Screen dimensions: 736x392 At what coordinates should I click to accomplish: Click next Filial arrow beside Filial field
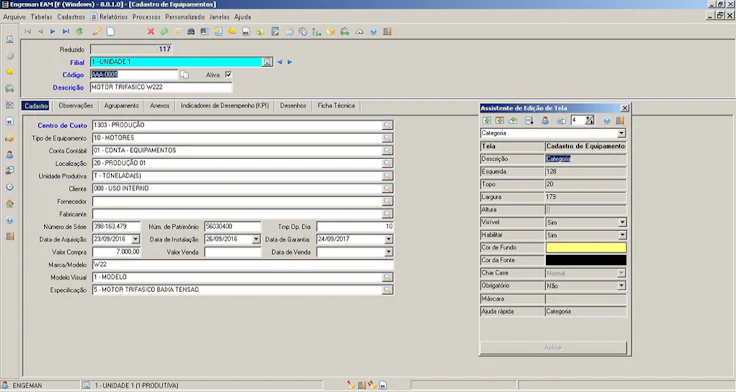pyautogui.click(x=290, y=62)
